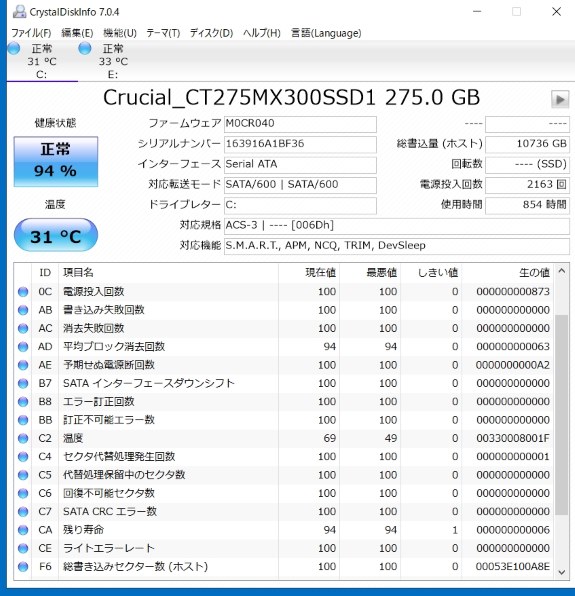575x596 pixels.
Task: Click the status icon of row AE 予期せぬ電源断回数
Action: (x=23, y=365)
